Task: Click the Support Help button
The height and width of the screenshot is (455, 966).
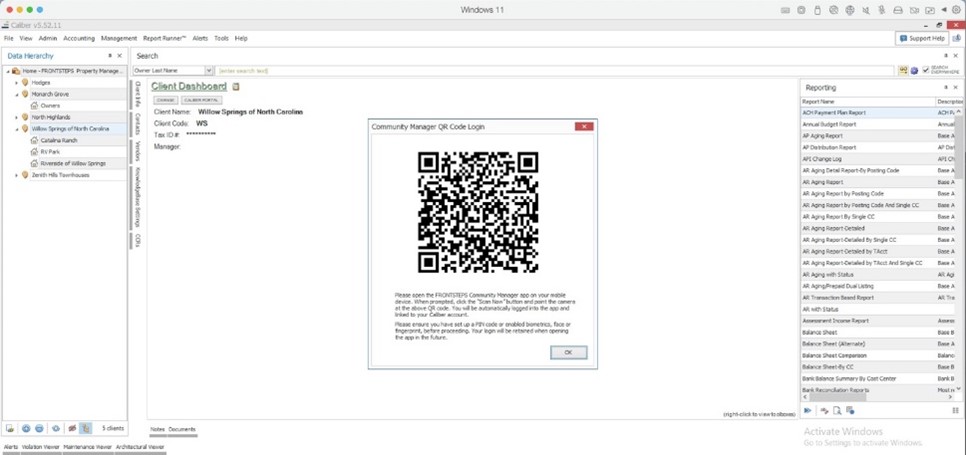Action: (922, 38)
